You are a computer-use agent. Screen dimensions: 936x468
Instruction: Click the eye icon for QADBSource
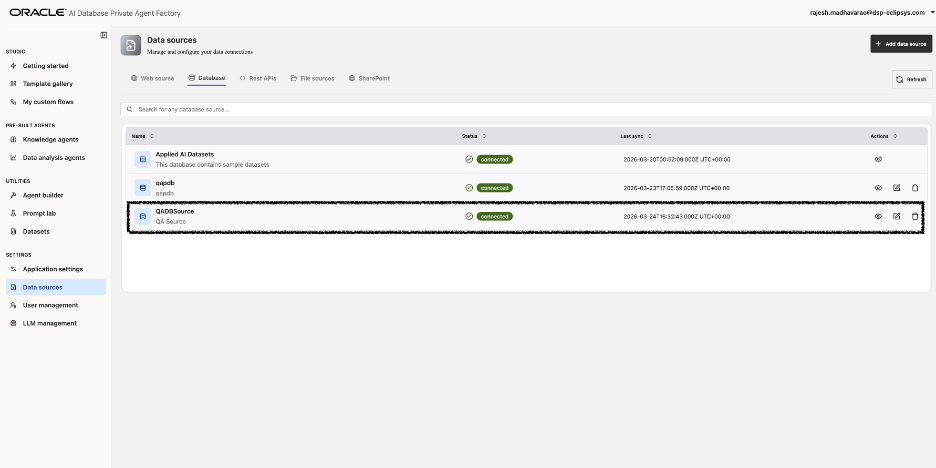878,216
